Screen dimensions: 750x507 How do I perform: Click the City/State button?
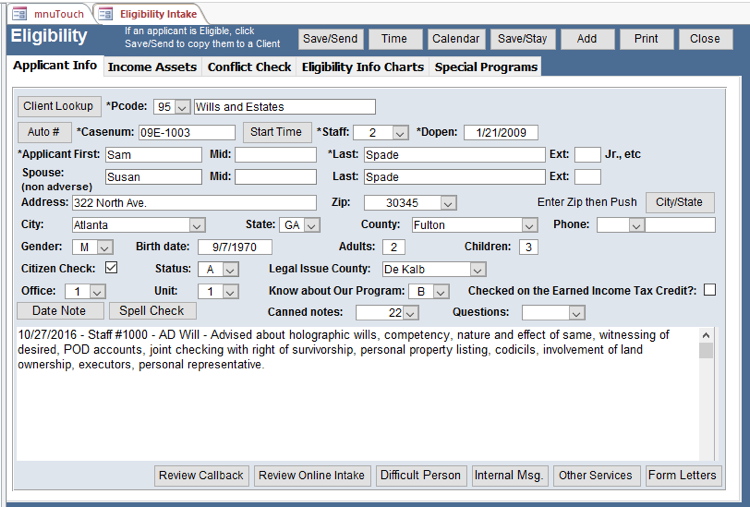coord(679,202)
